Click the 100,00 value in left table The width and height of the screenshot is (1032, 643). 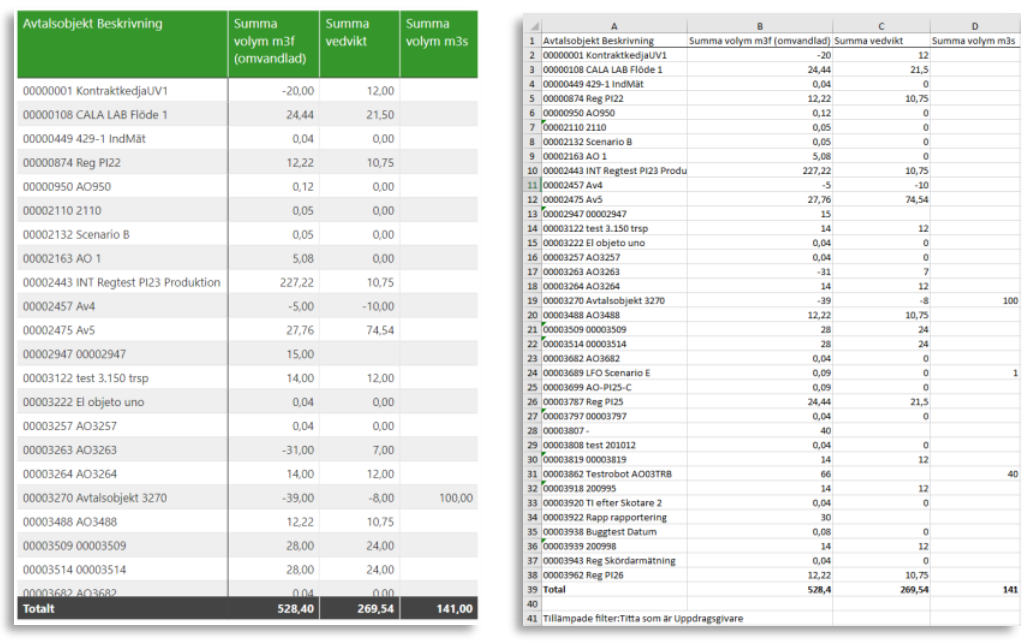(x=454, y=498)
